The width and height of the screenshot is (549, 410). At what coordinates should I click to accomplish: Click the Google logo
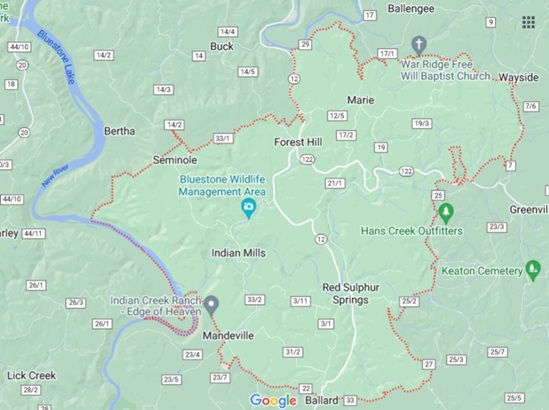(x=273, y=401)
